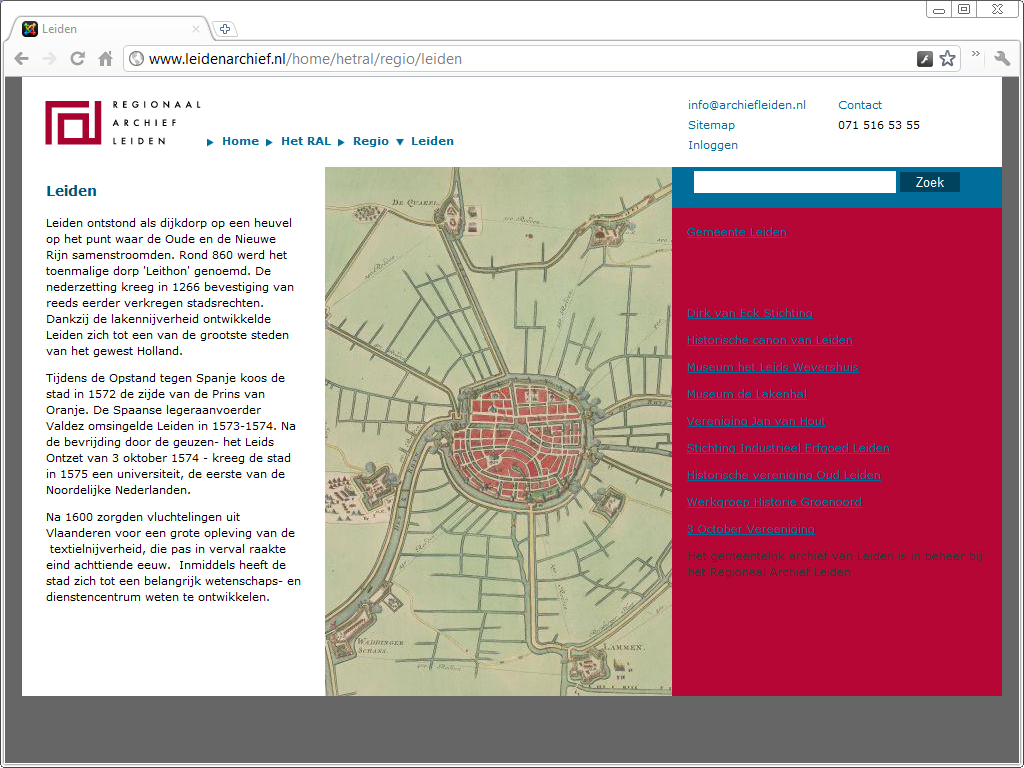Click the arrow before Regio
The height and width of the screenshot is (768, 1024).
(341, 142)
